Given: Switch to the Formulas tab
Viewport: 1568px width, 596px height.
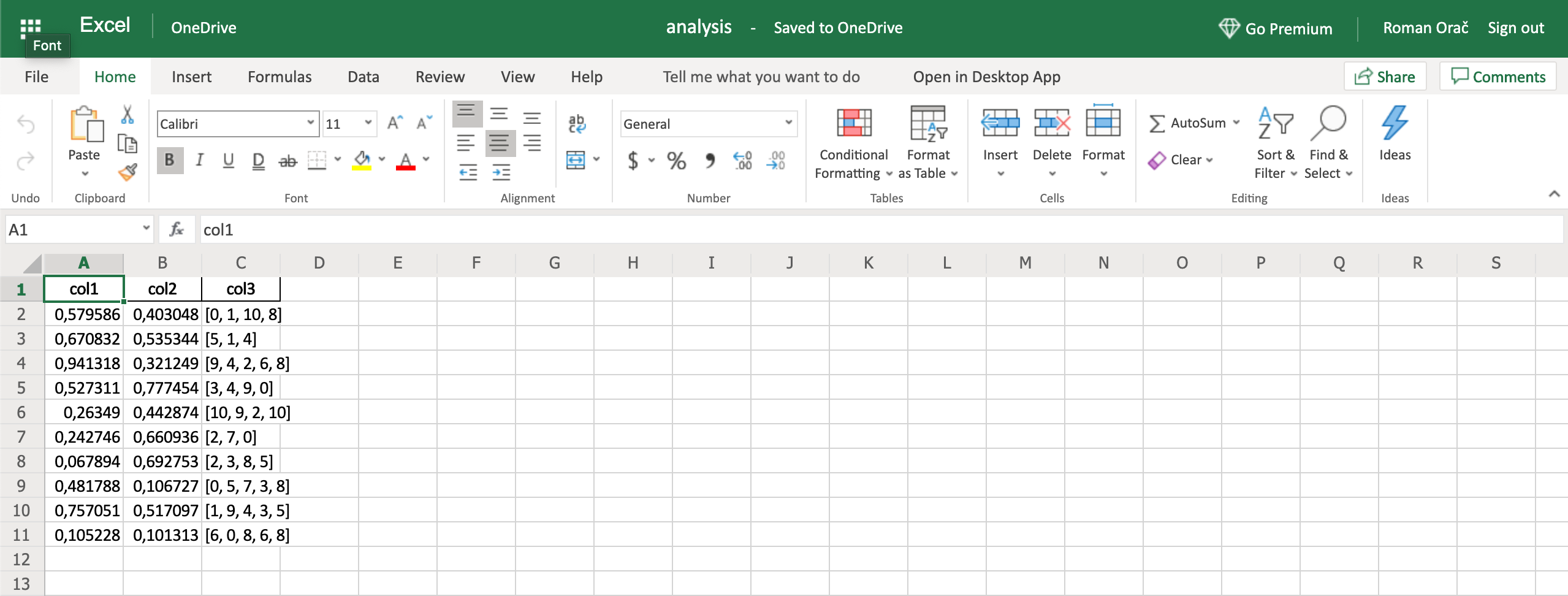Looking at the screenshot, I should tap(280, 77).
